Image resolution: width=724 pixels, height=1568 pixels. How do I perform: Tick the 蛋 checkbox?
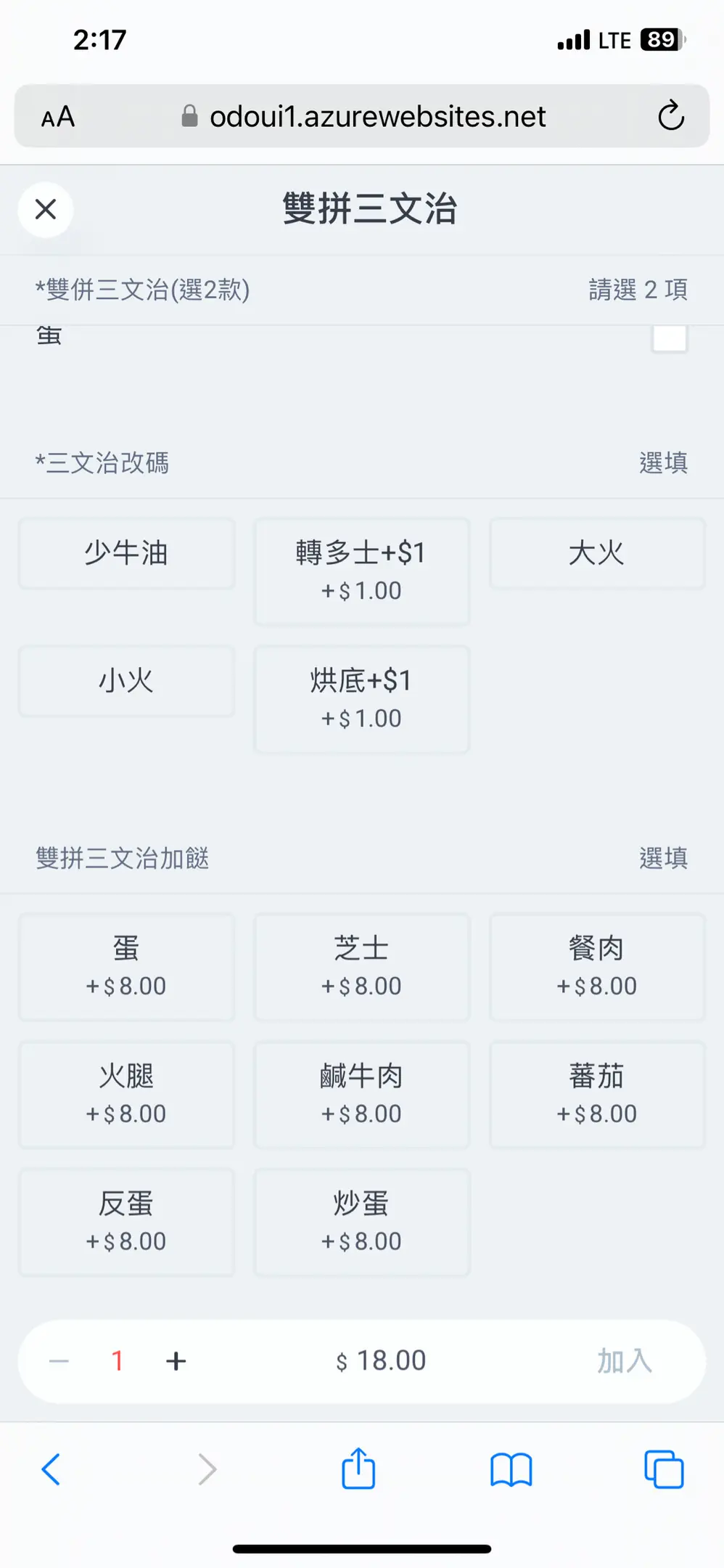pyautogui.click(x=669, y=338)
